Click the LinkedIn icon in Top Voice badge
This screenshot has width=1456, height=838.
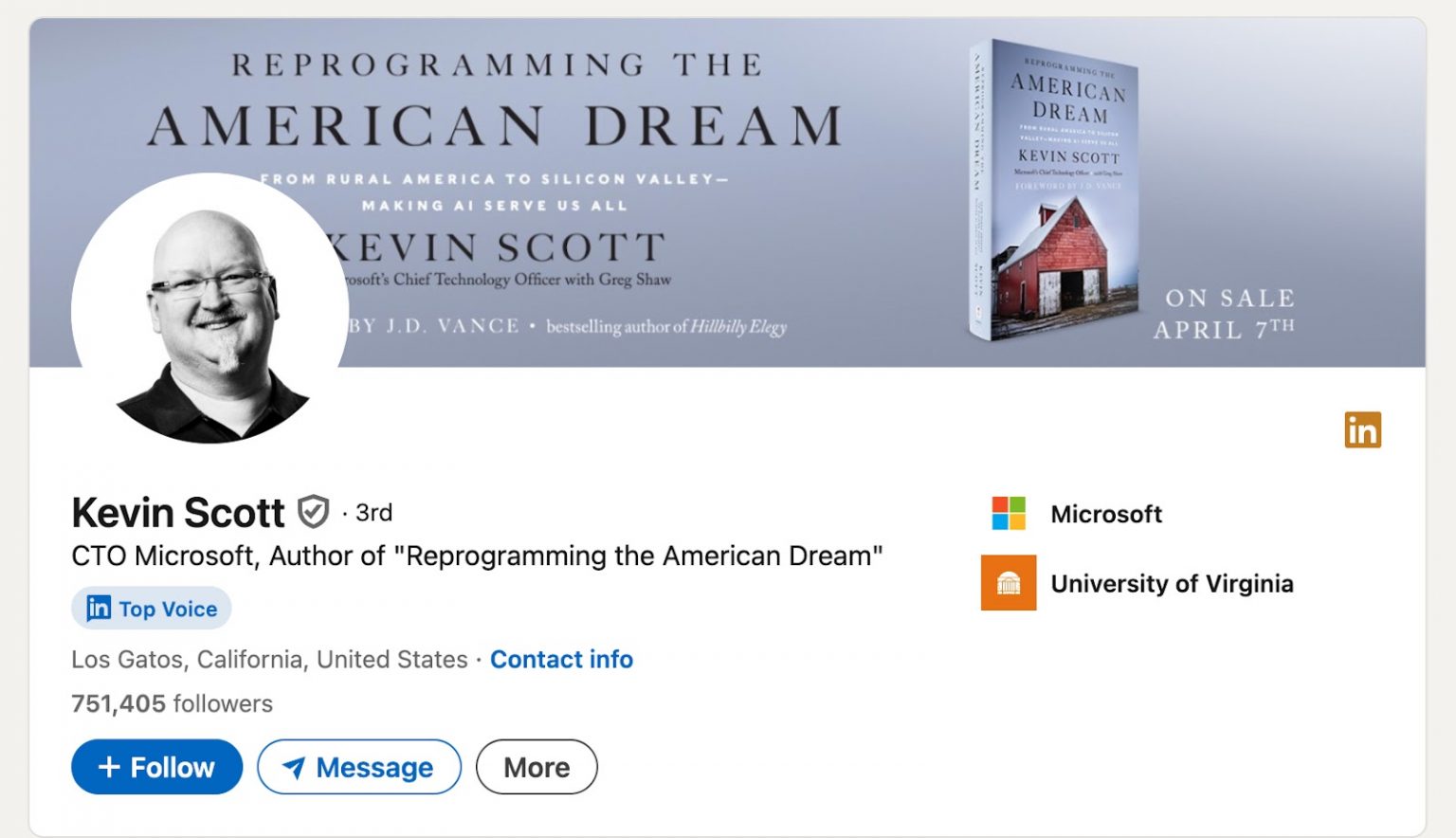pos(99,608)
